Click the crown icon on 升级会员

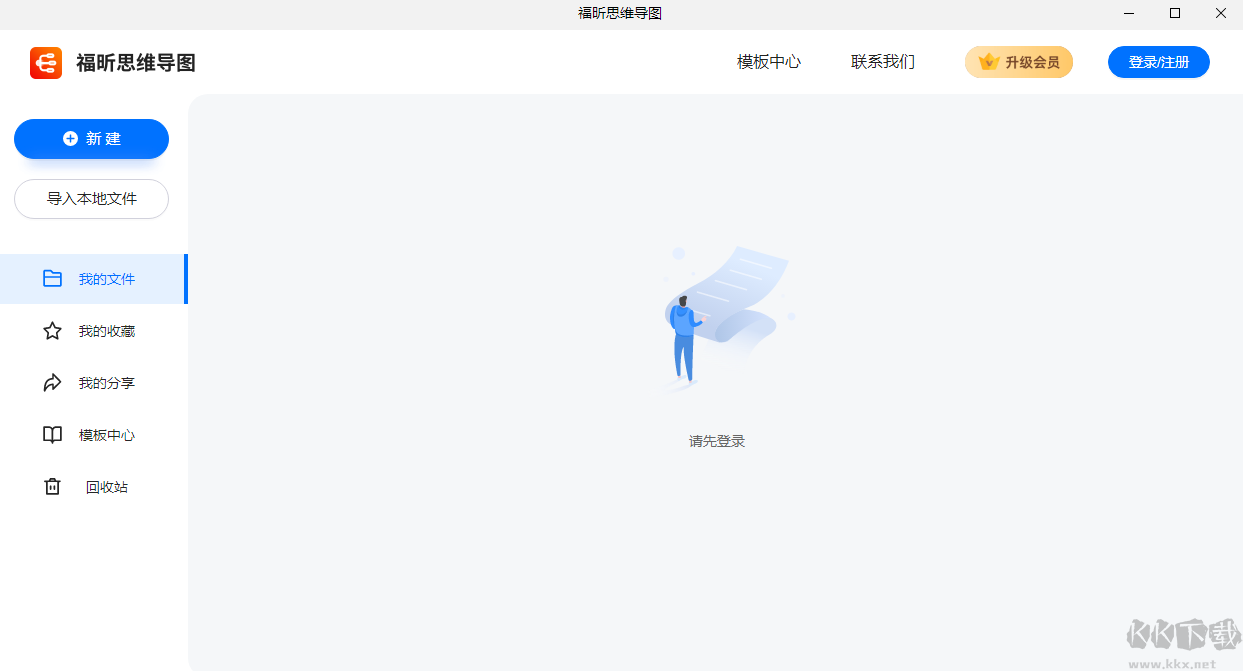coord(988,61)
